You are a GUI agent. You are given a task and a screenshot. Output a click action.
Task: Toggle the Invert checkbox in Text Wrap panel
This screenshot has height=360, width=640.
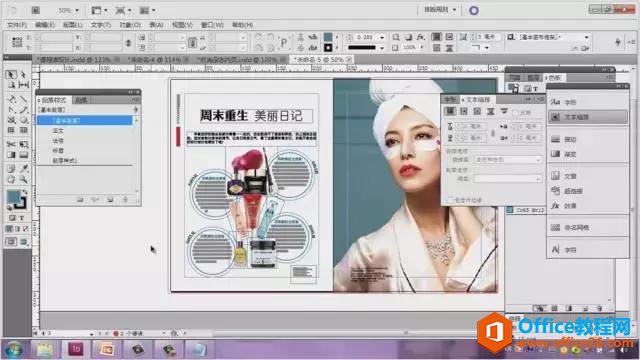point(516,112)
